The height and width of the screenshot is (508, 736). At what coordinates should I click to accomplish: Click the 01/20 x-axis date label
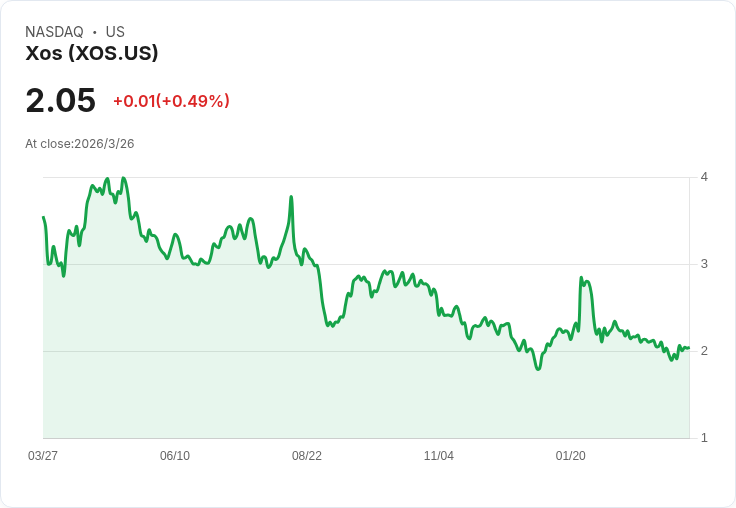click(571, 456)
